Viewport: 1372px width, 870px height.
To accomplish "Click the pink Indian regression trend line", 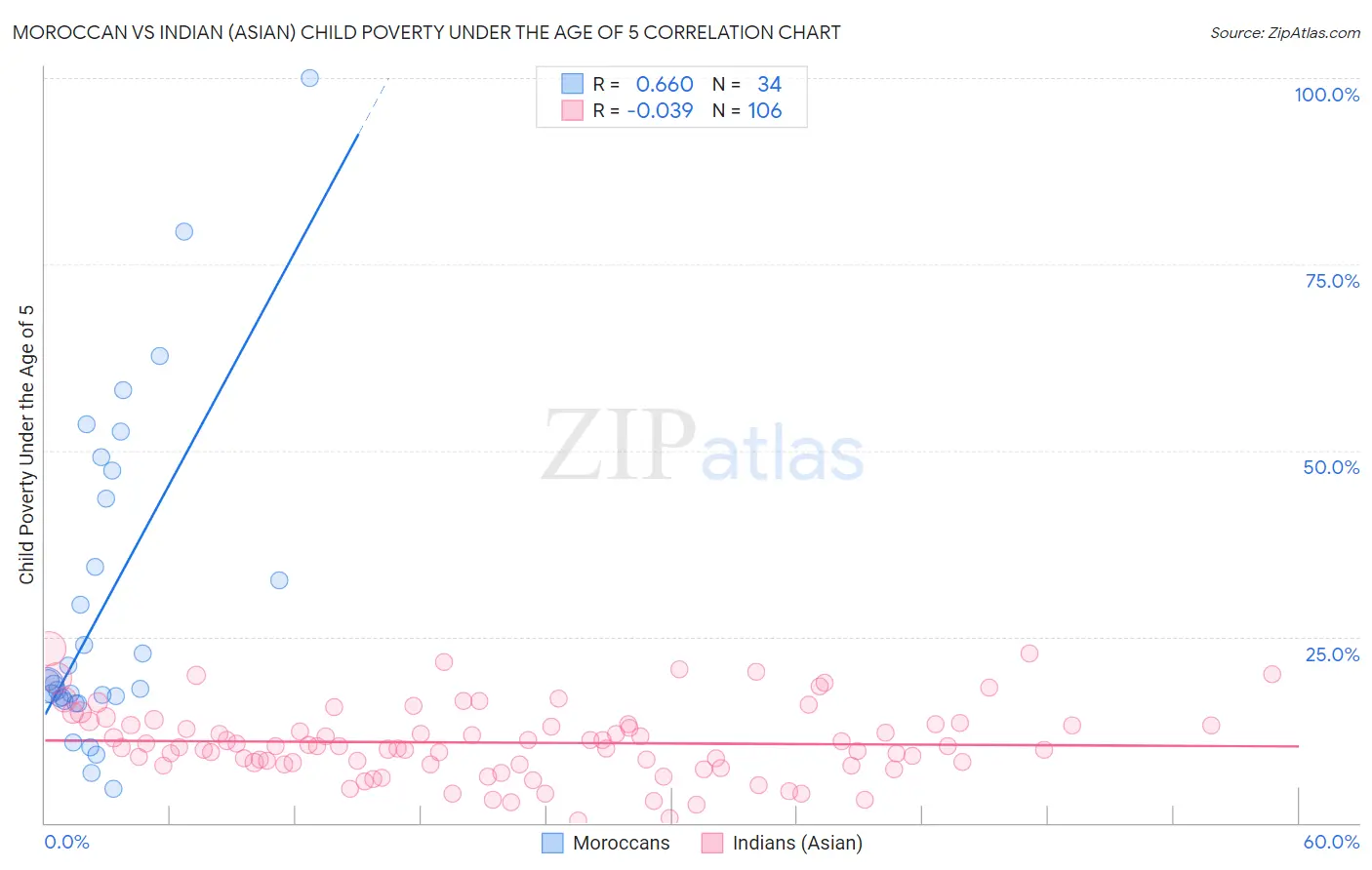I will pyautogui.click(x=683, y=743).
